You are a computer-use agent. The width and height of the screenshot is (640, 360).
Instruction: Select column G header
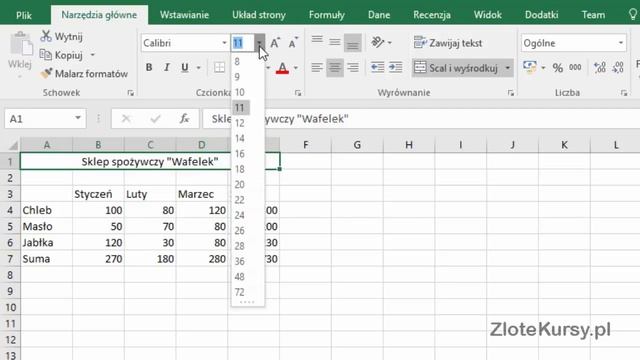[x=357, y=145]
